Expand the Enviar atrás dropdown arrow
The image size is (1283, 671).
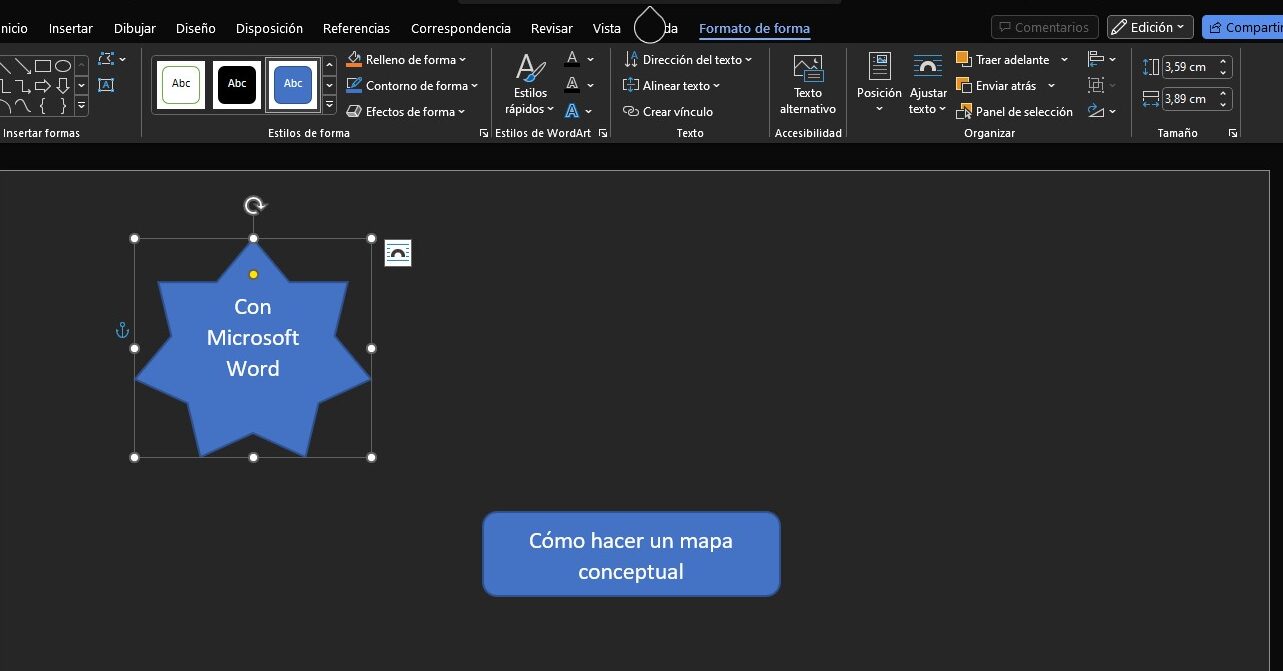pyautogui.click(x=1051, y=86)
